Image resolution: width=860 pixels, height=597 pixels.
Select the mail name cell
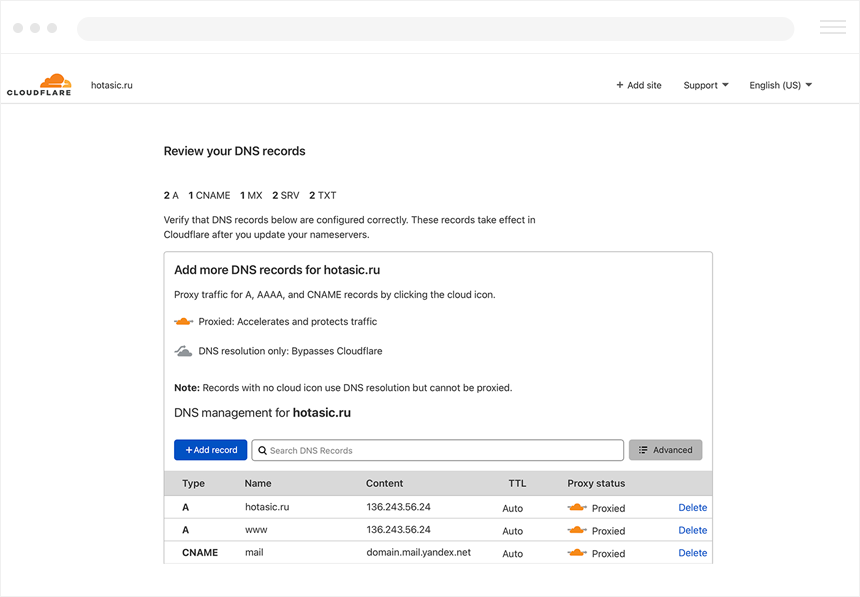click(x=254, y=552)
